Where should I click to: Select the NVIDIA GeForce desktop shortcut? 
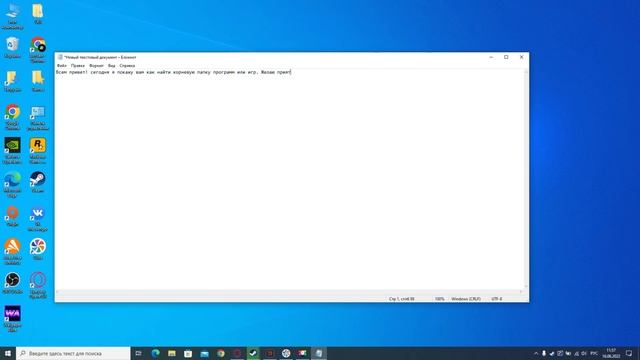click(13, 151)
